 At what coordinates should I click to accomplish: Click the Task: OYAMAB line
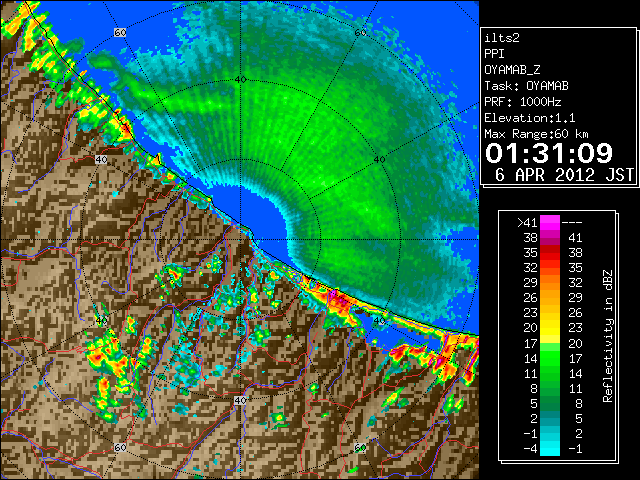tap(527, 86)
